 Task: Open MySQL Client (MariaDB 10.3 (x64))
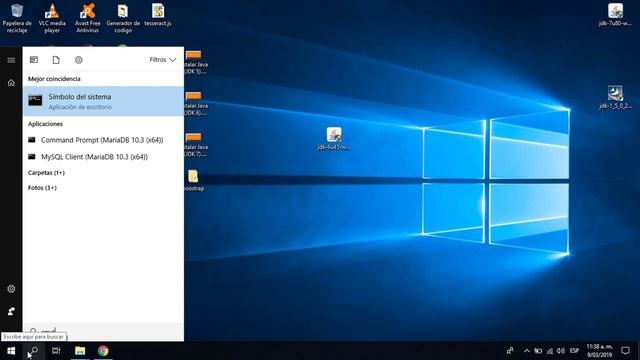tap(103, 157)
